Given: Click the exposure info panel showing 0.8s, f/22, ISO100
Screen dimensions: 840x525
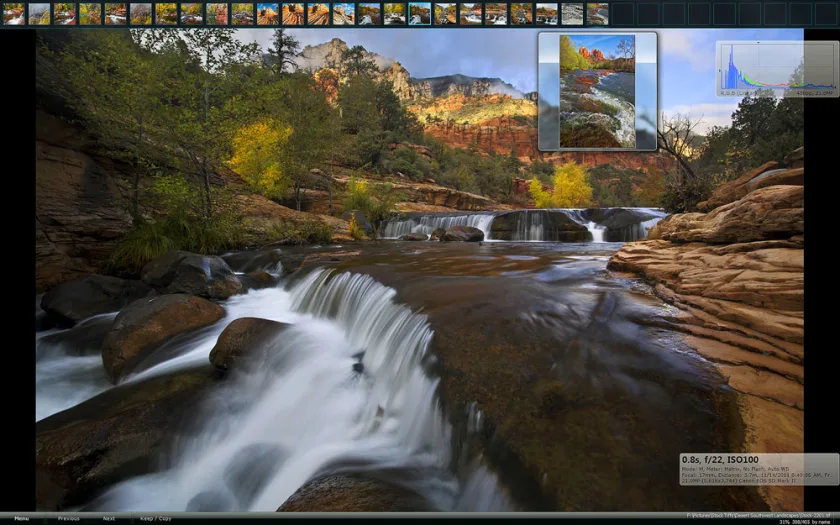Looking at the screenshot, I should (759, 469).
